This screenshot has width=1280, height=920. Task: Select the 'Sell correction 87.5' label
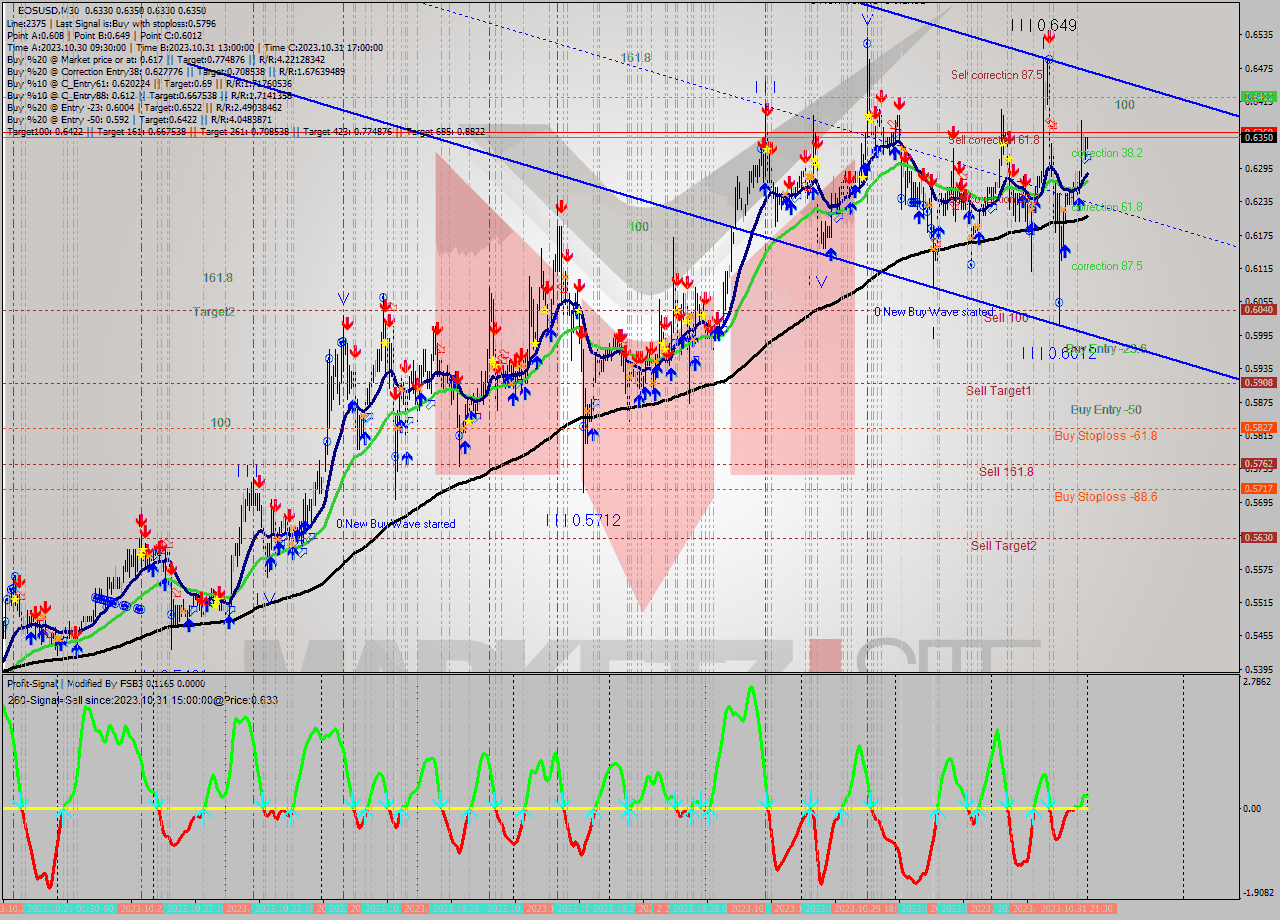coord(997,75)
